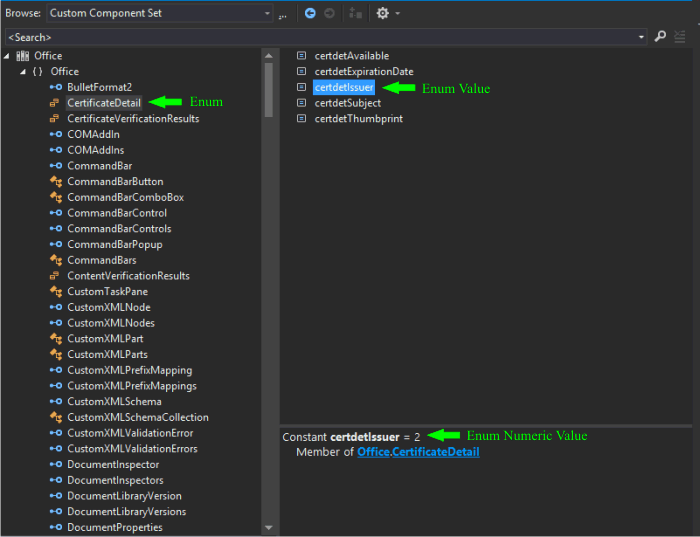Click CustomXMLSchema interface icon
The image size is (700, 537).
[x=56, y=401]
